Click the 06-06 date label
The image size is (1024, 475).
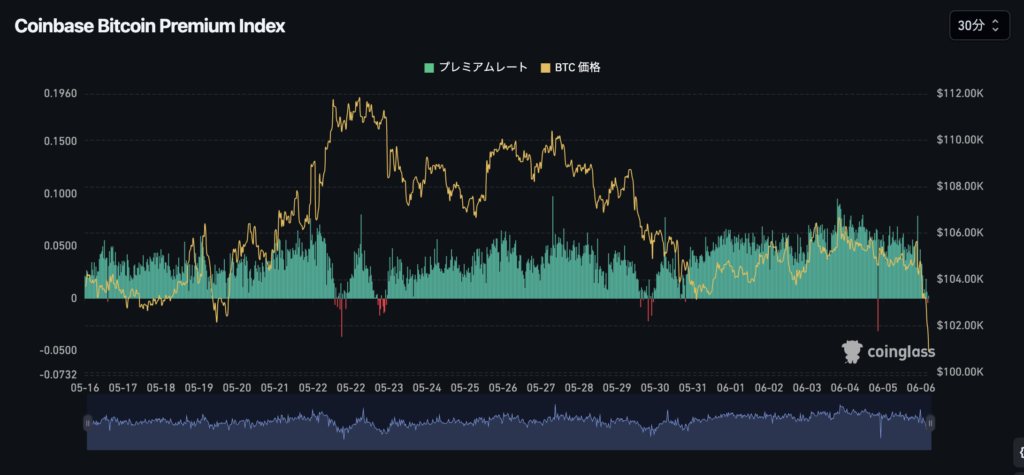(921, 387)
